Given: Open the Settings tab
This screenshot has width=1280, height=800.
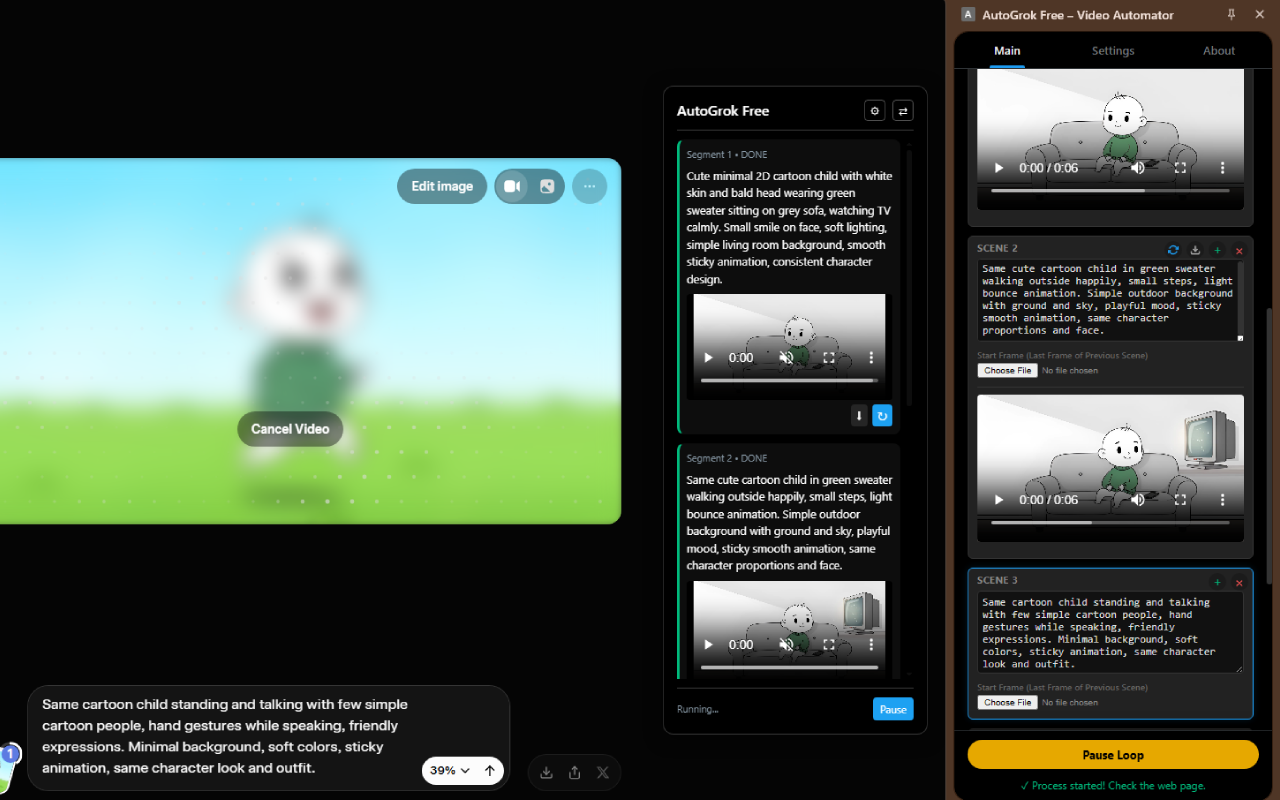Looking at the screenshot, I should pyautogui.click(x=1113, y=51).
